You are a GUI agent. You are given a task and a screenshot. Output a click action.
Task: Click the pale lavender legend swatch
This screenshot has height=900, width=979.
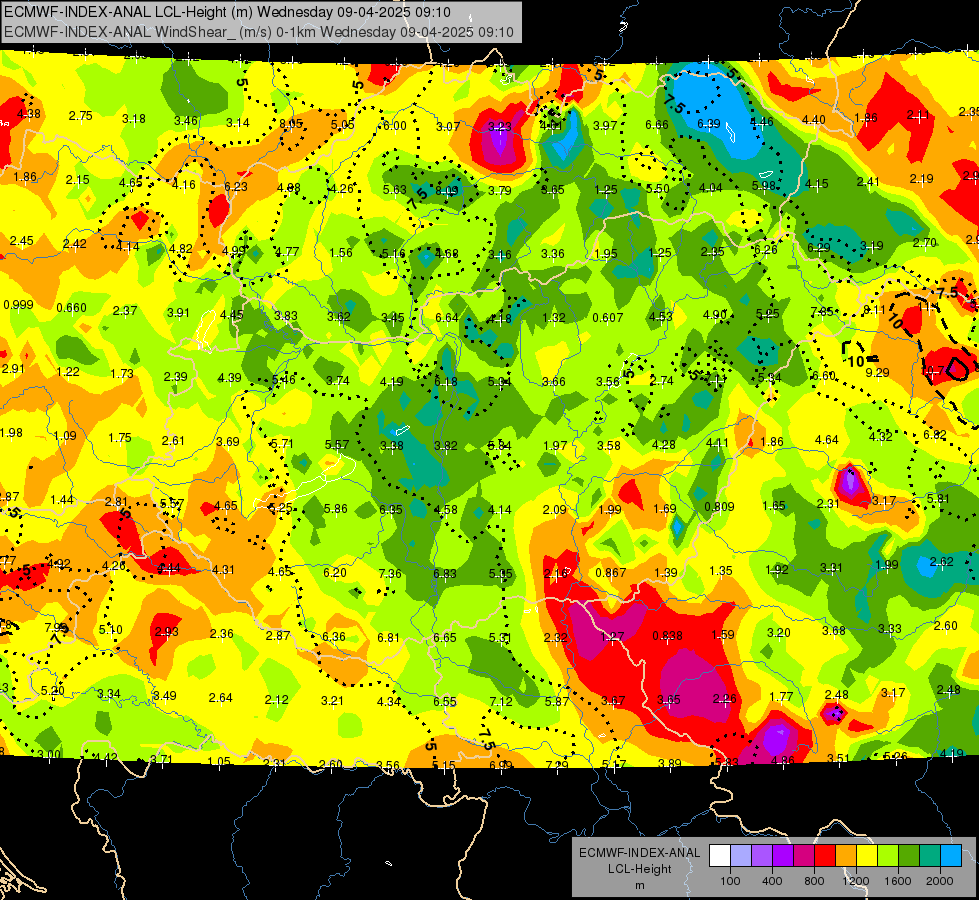coord(741,856)
